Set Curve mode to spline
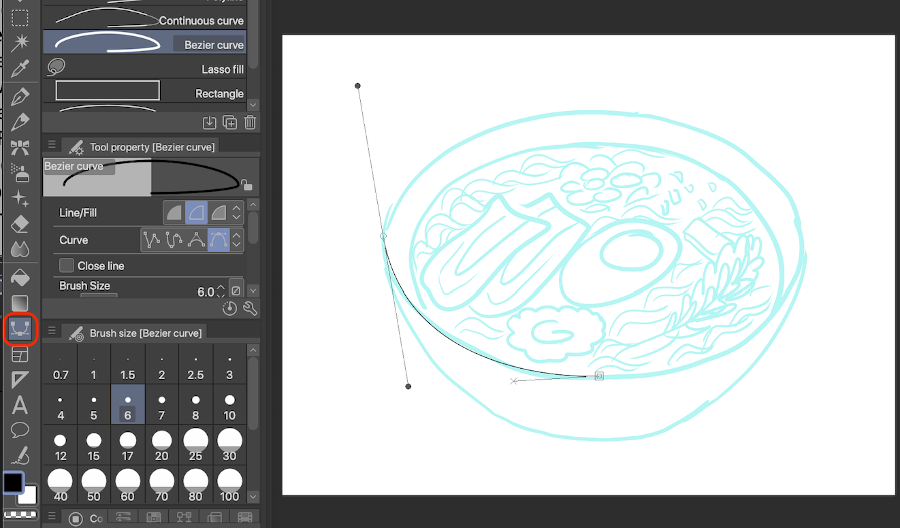The width and height of the screenshot is (900, 528). click(174, 240)
